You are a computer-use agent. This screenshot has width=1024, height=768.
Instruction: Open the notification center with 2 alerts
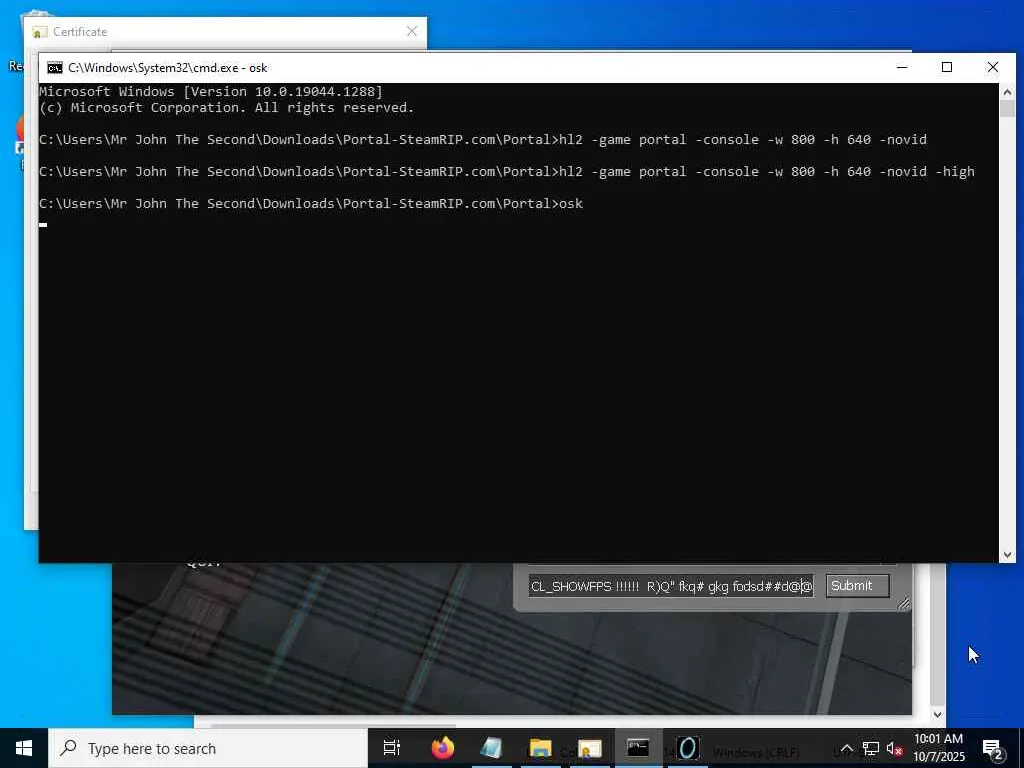pyautogui.click(x=993, y=749)
